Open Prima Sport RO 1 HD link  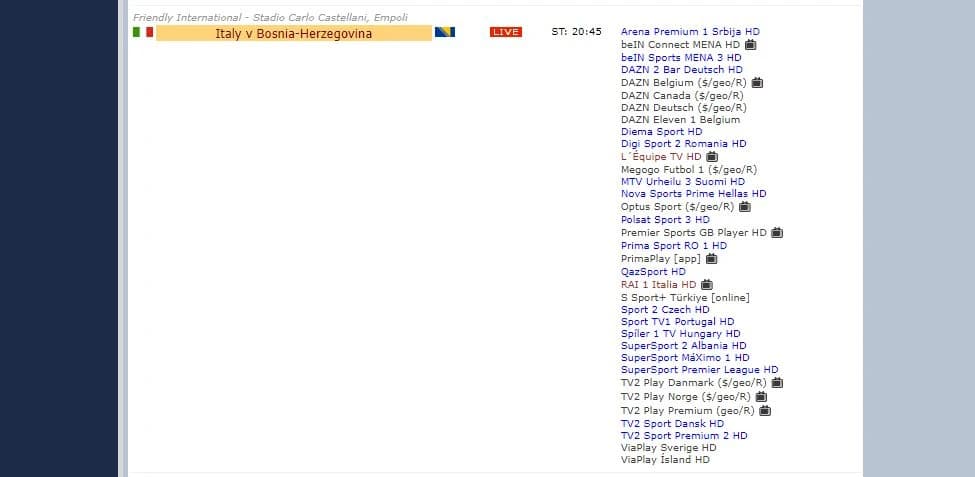pyautogui.click(x=674, y=246)
